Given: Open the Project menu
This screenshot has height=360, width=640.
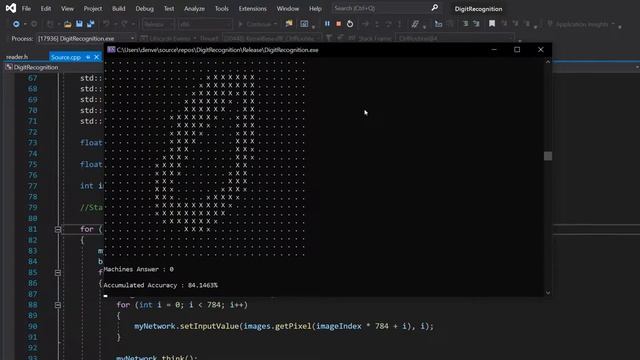Looking at the screenshot, I should pos(93,9).
